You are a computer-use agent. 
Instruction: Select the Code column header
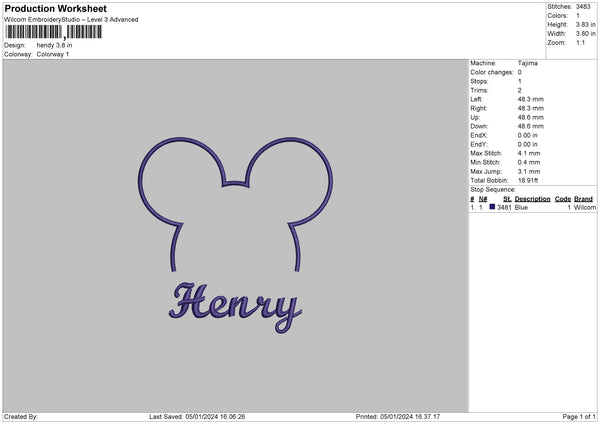click(562, 199)
